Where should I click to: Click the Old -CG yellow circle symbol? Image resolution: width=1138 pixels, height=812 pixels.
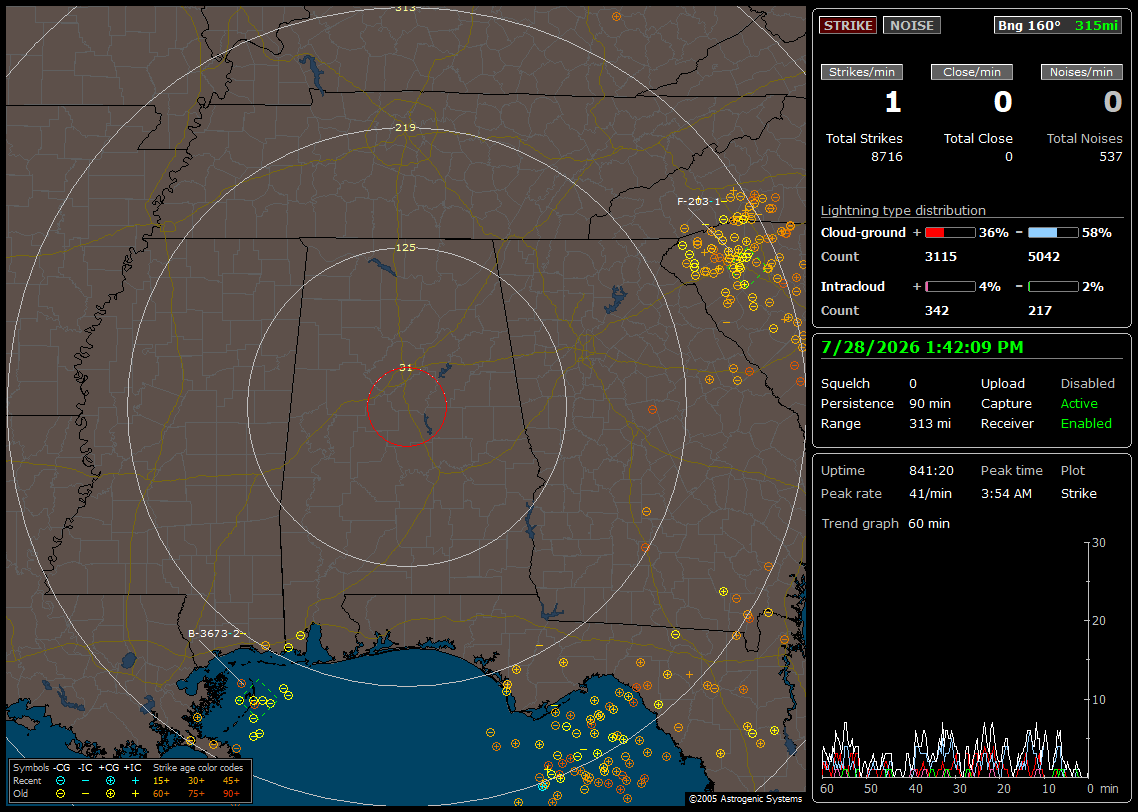61,794
